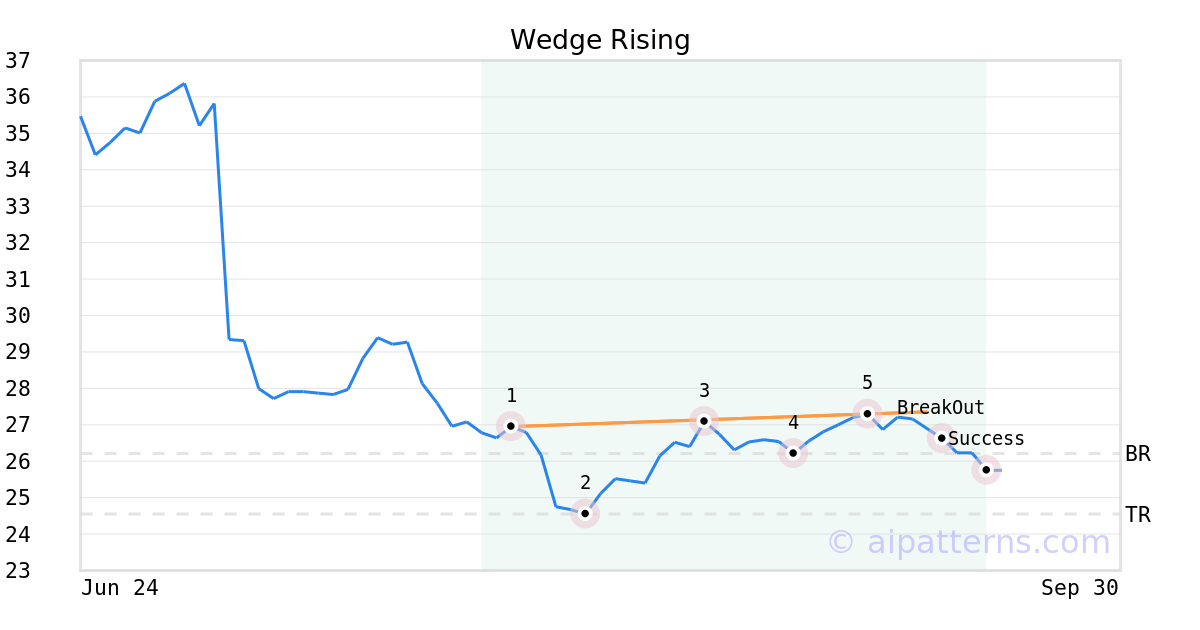Click the dot marker below the BreakOut label

coord(941,437)
